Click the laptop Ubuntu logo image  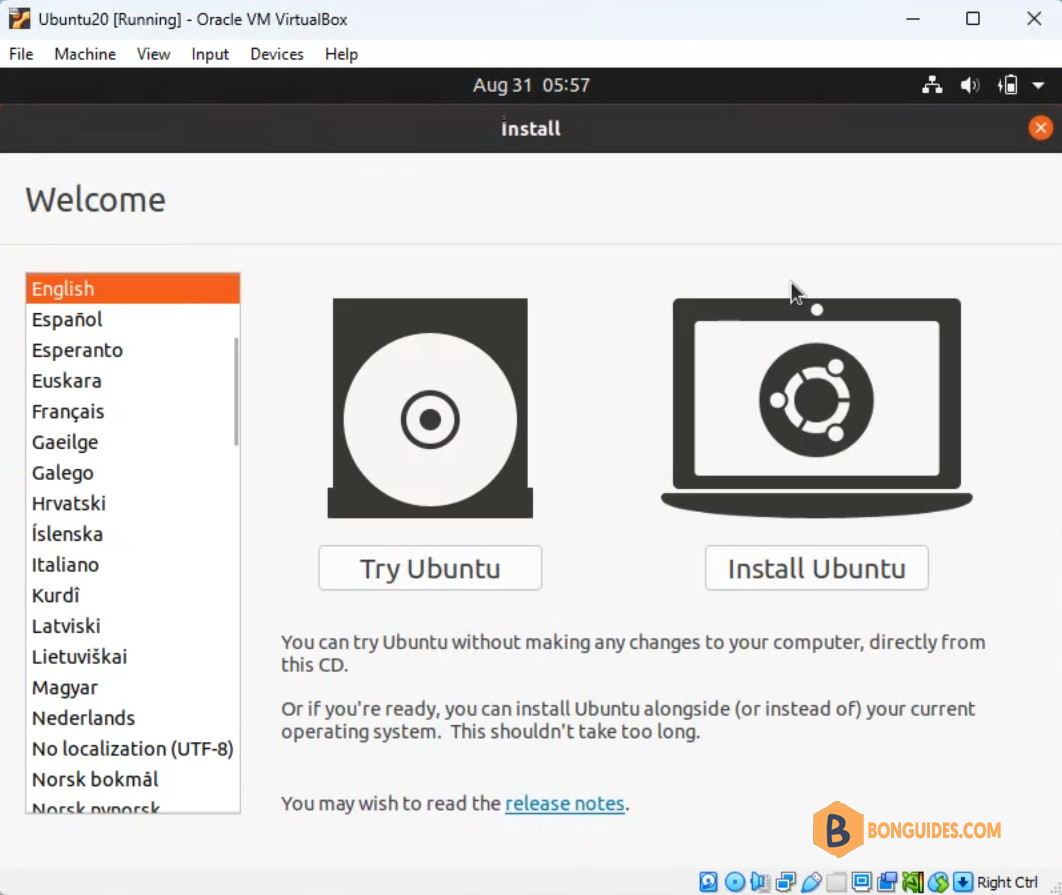pyautogui.click(x=816, y=409)
